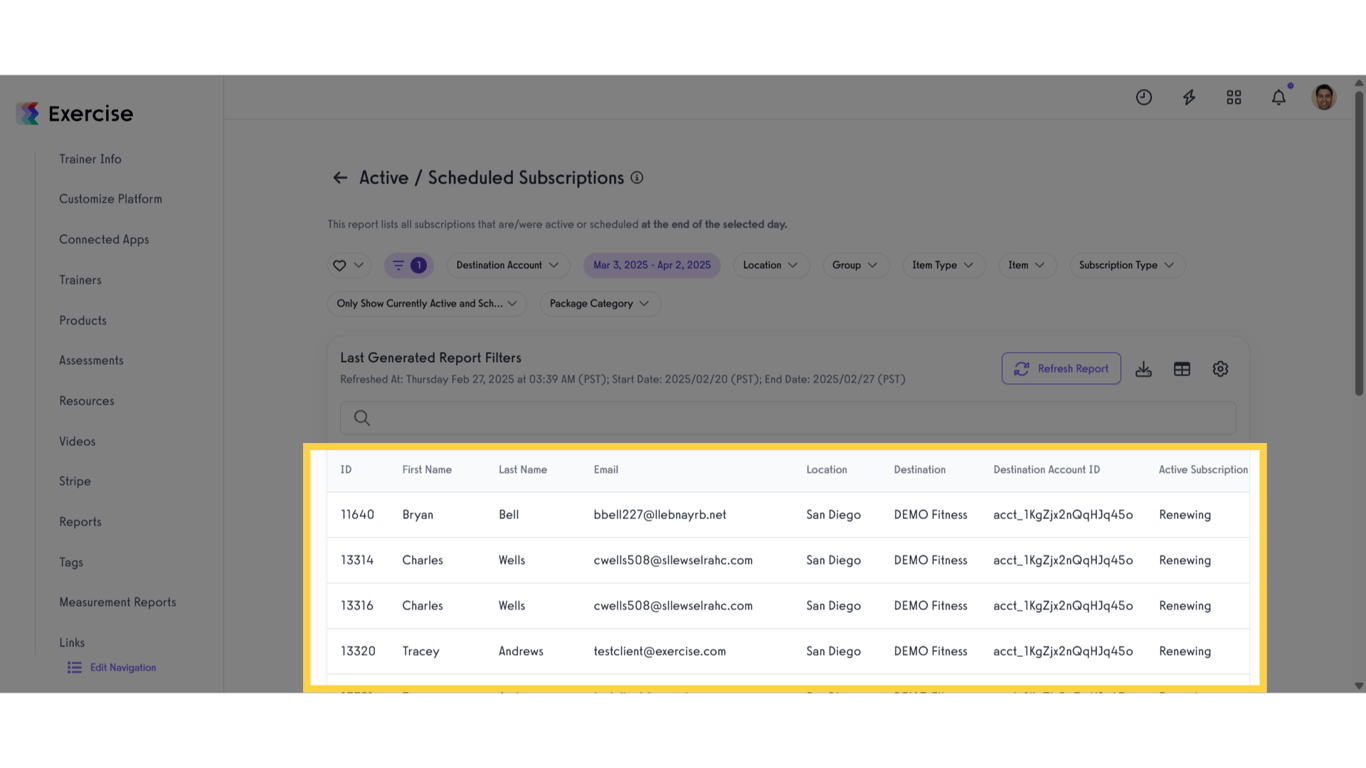Expand the Destination Account filter

507,265
